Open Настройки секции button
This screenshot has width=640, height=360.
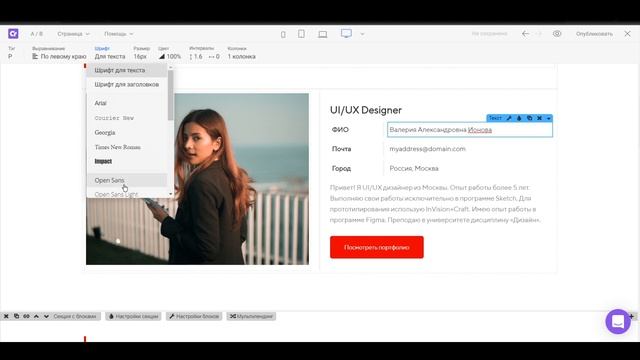133,316
